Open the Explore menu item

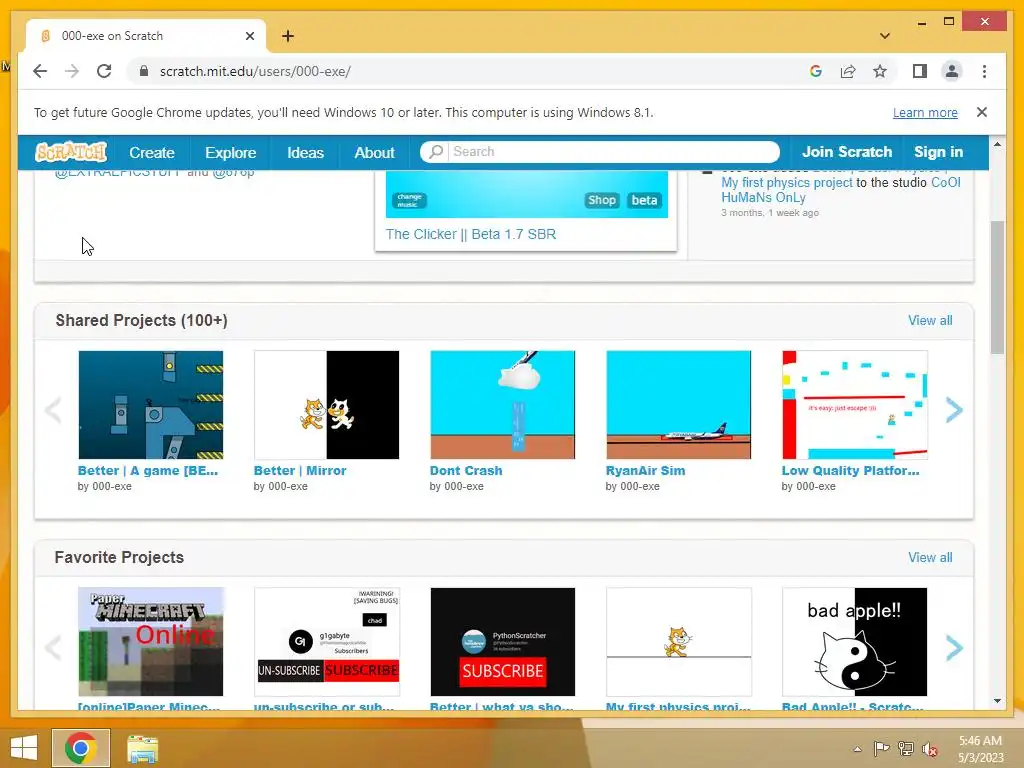(231, 153)
